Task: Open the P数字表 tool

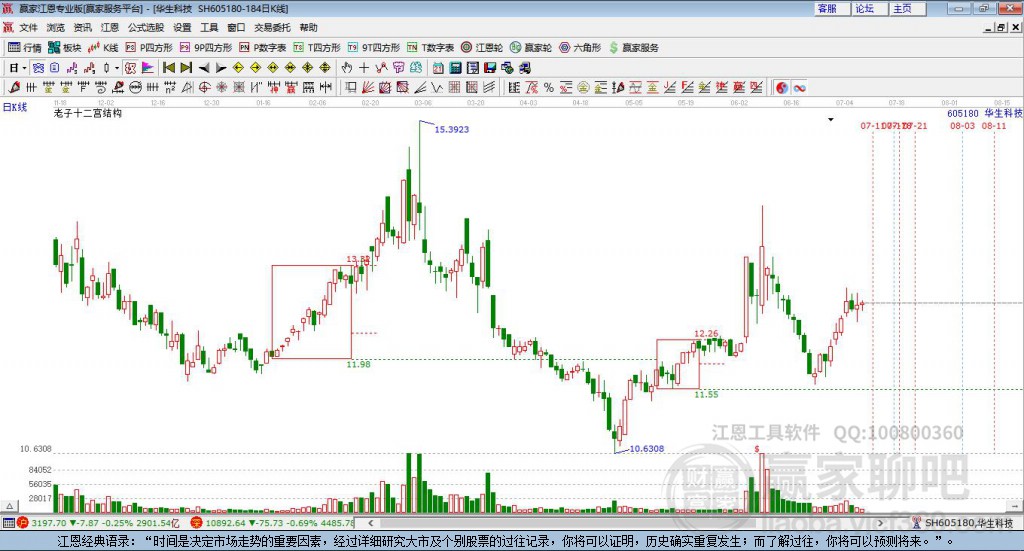Action: click(x=263, y=48)
